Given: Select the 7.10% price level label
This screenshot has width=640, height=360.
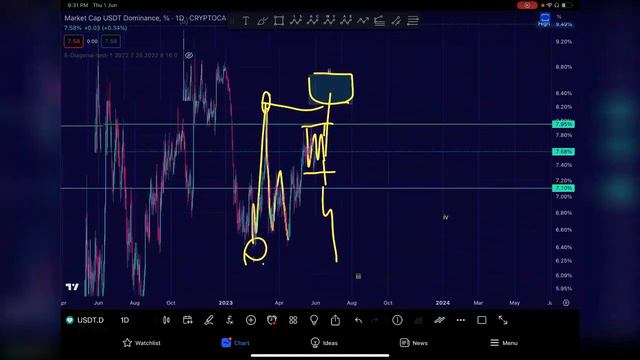Looking at the screenshot, I should 563,188.
